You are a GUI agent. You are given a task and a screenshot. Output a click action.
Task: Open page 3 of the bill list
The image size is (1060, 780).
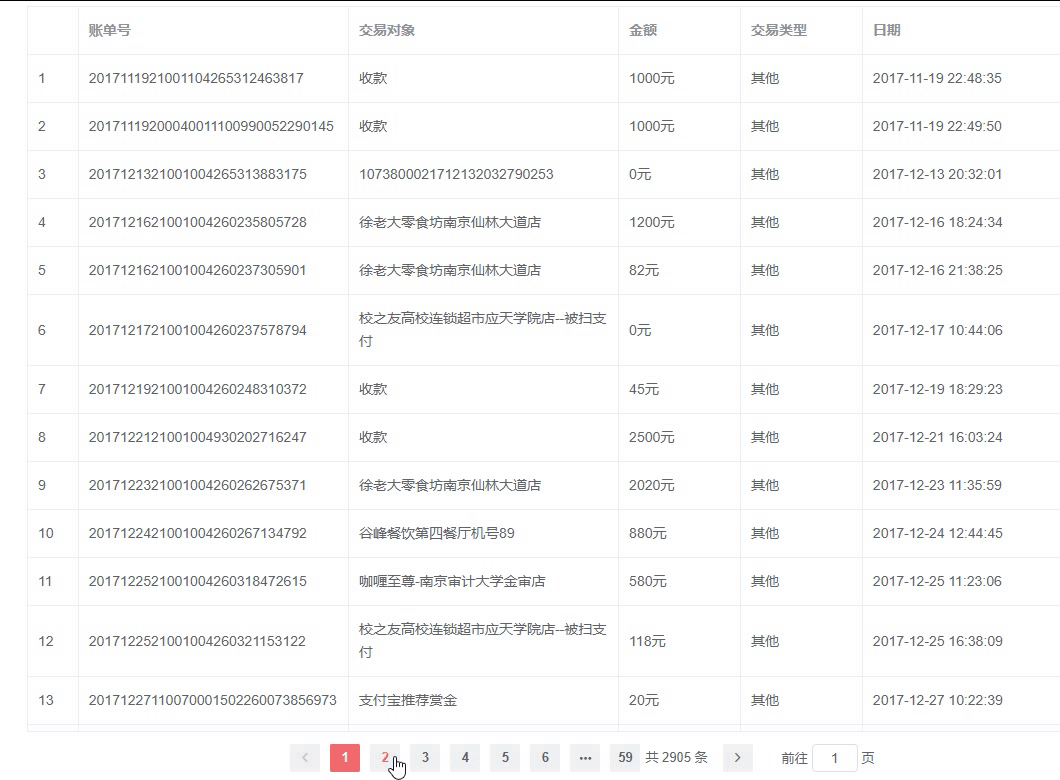coord(425,758)
